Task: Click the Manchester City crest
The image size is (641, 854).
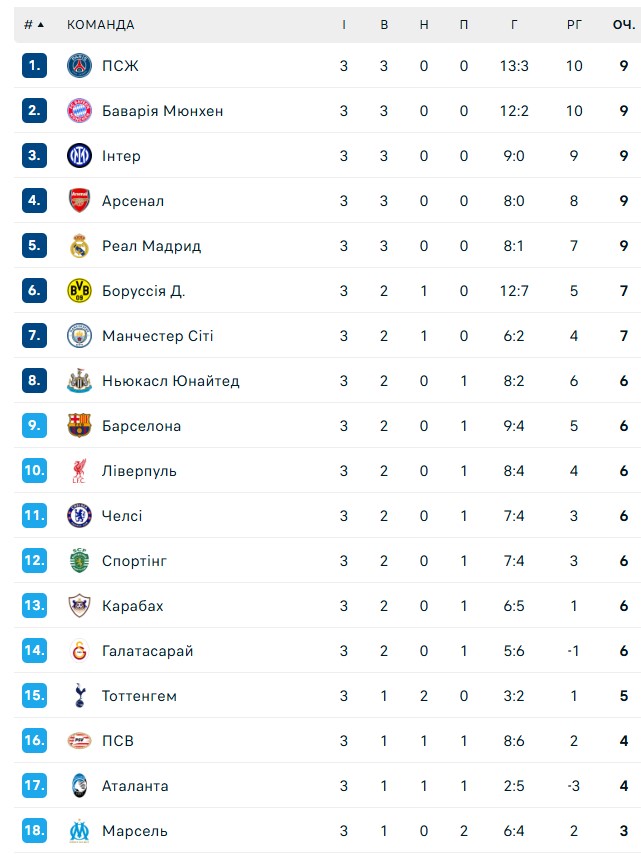Action: pos(79,336)
